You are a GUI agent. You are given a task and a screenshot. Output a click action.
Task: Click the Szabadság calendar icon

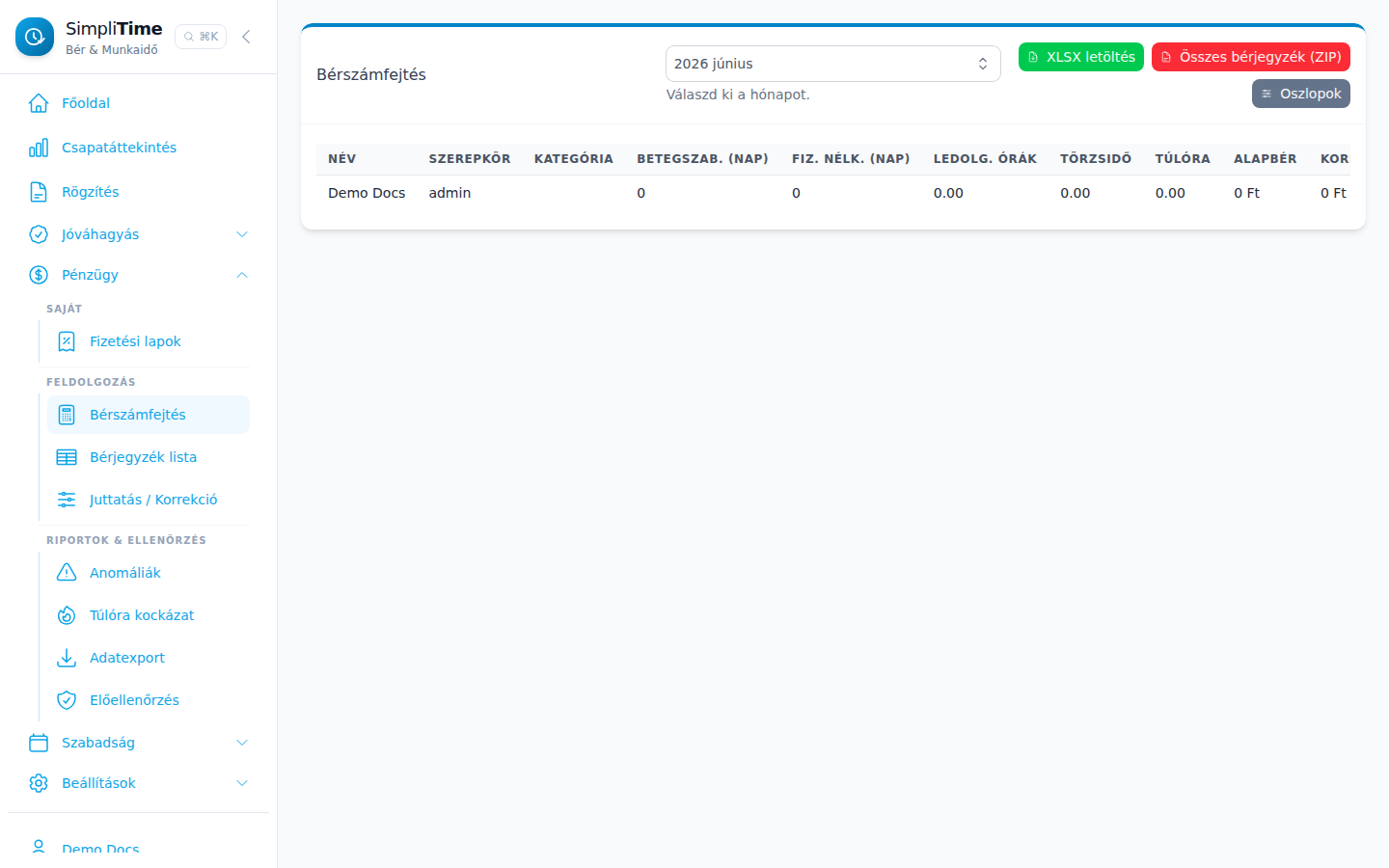click(x=39, y=743)
